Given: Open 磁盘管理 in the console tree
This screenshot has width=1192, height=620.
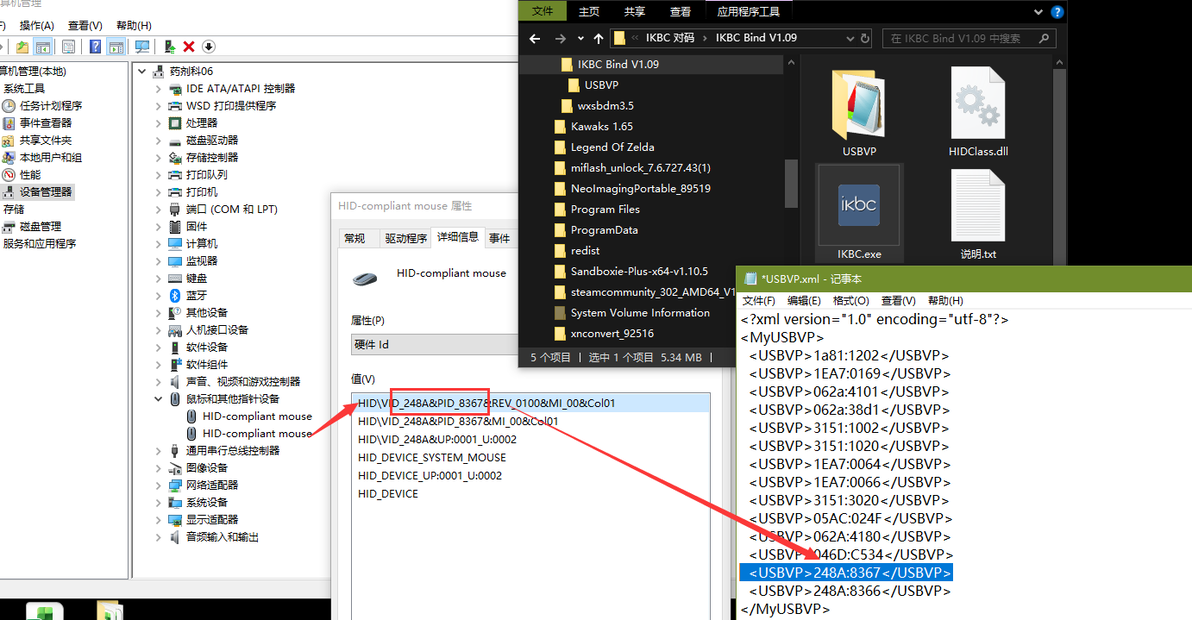Looking at the screenshot, I should click(32, 226).
